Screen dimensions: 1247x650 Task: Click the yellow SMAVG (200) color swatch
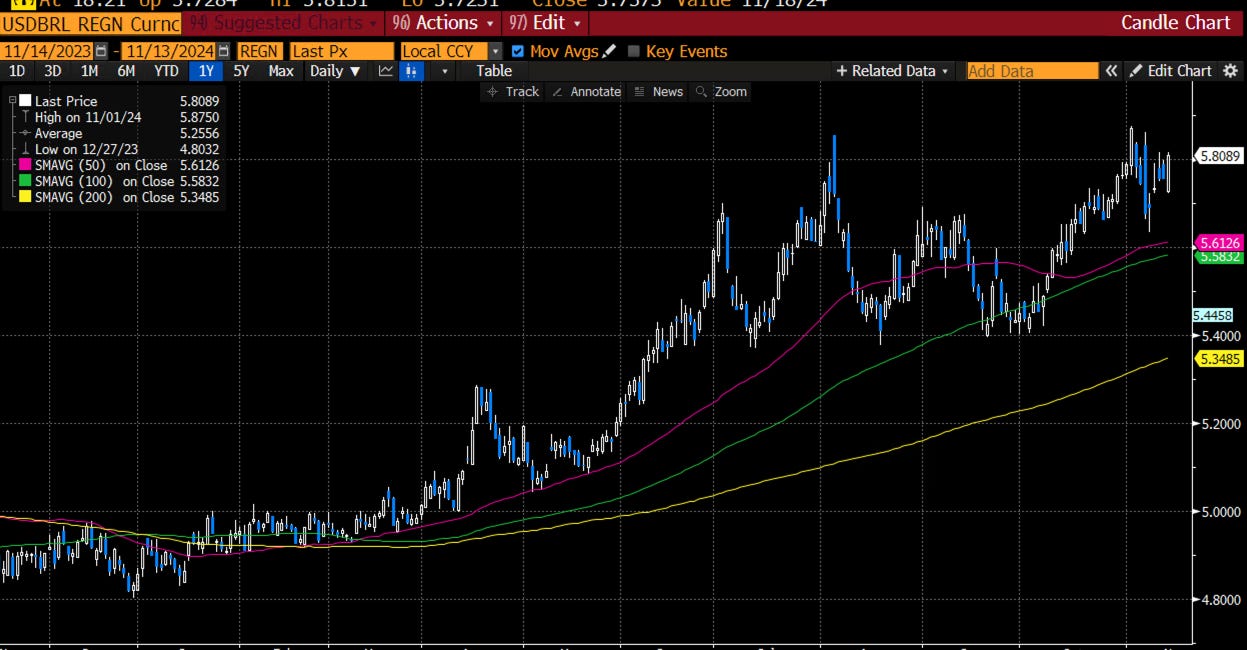point(25,197)
